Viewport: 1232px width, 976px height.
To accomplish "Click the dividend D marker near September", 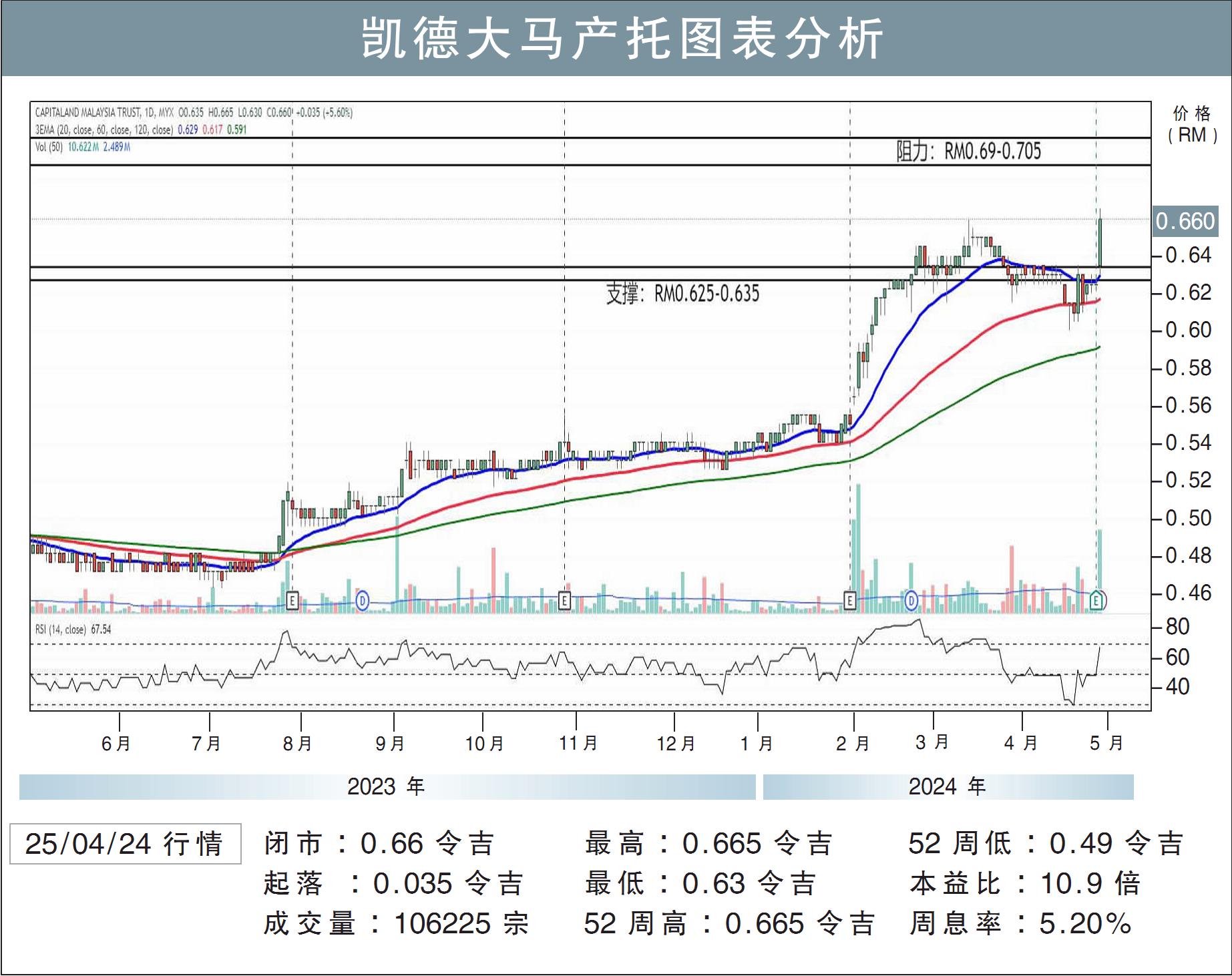I will click(362, 601).
